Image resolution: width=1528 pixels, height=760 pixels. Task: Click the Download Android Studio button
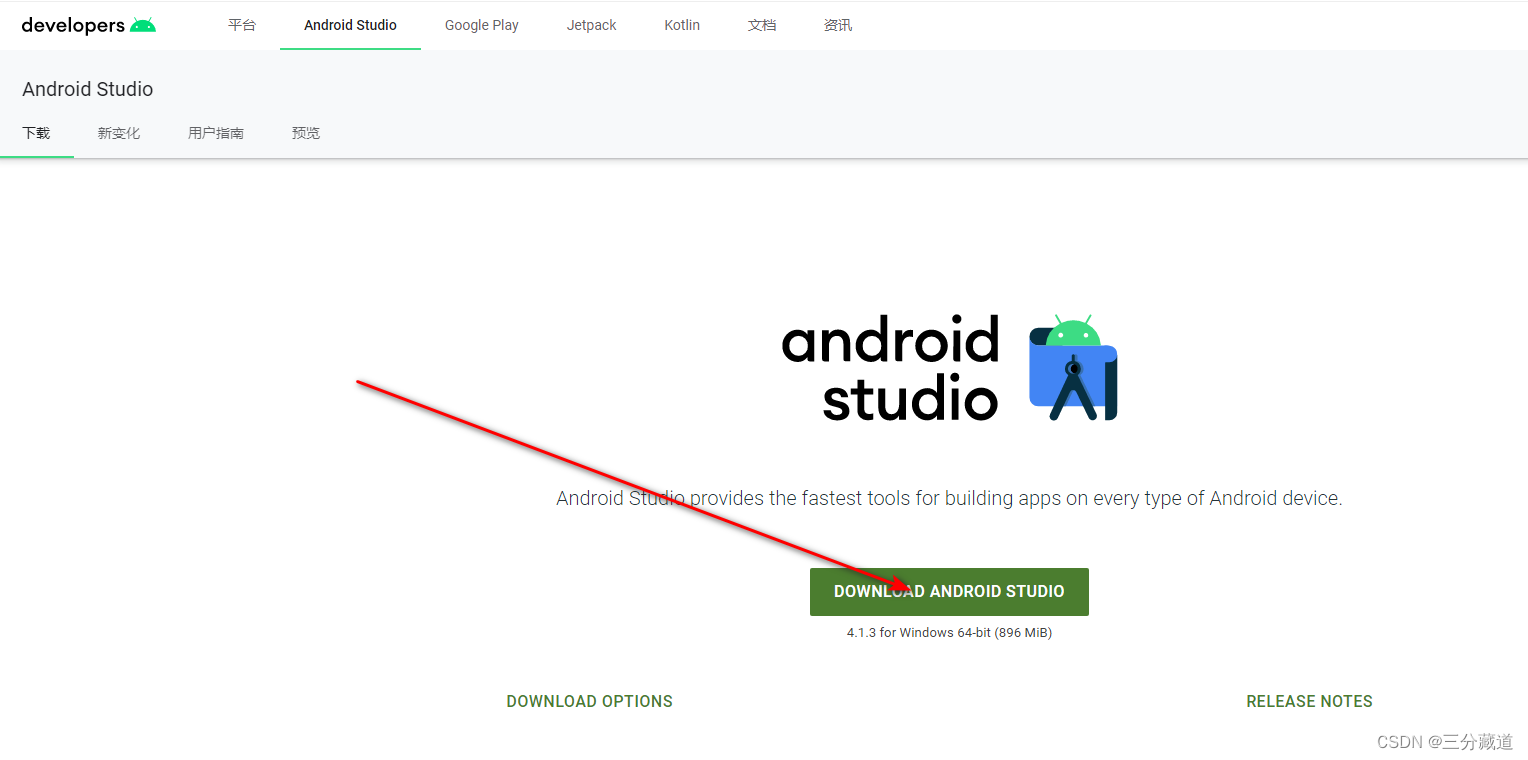949,592
